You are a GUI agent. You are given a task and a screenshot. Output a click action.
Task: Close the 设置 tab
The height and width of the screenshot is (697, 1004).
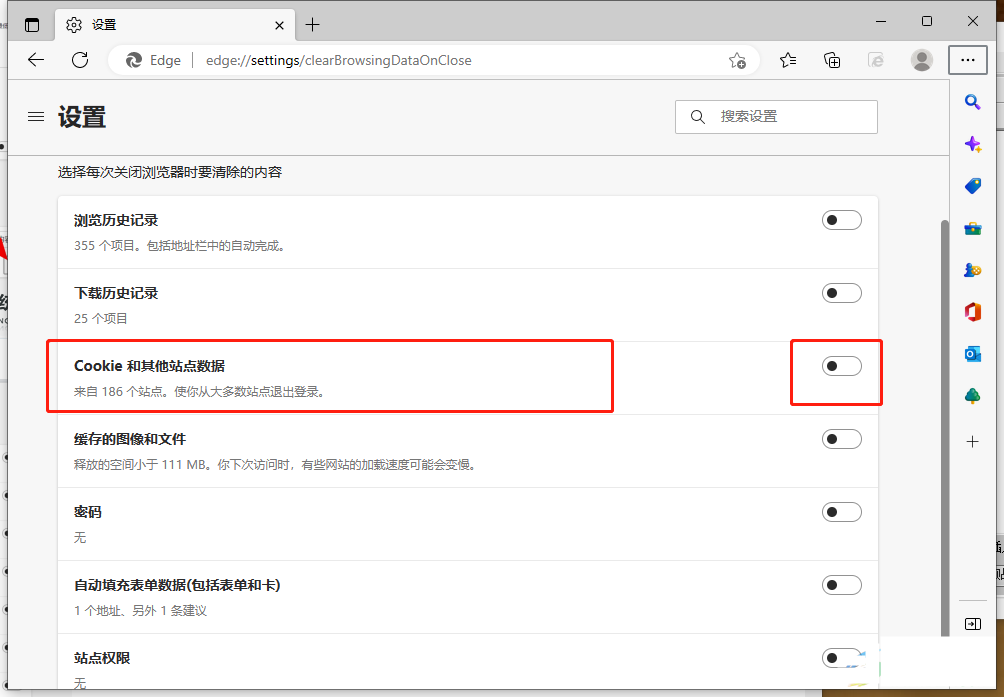[279, 25]
